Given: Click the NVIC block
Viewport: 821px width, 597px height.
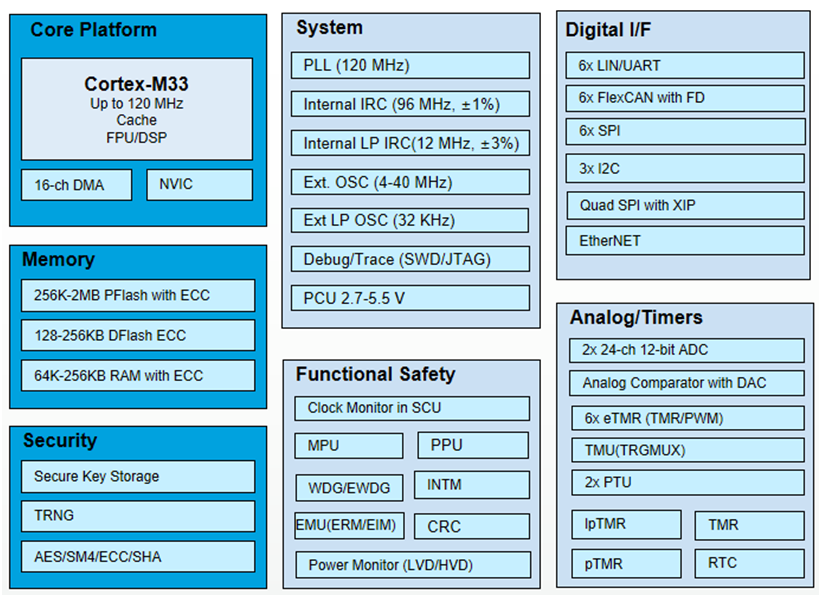Looking at the screenshot, I should pyautogui.click(x=200, y=185).
